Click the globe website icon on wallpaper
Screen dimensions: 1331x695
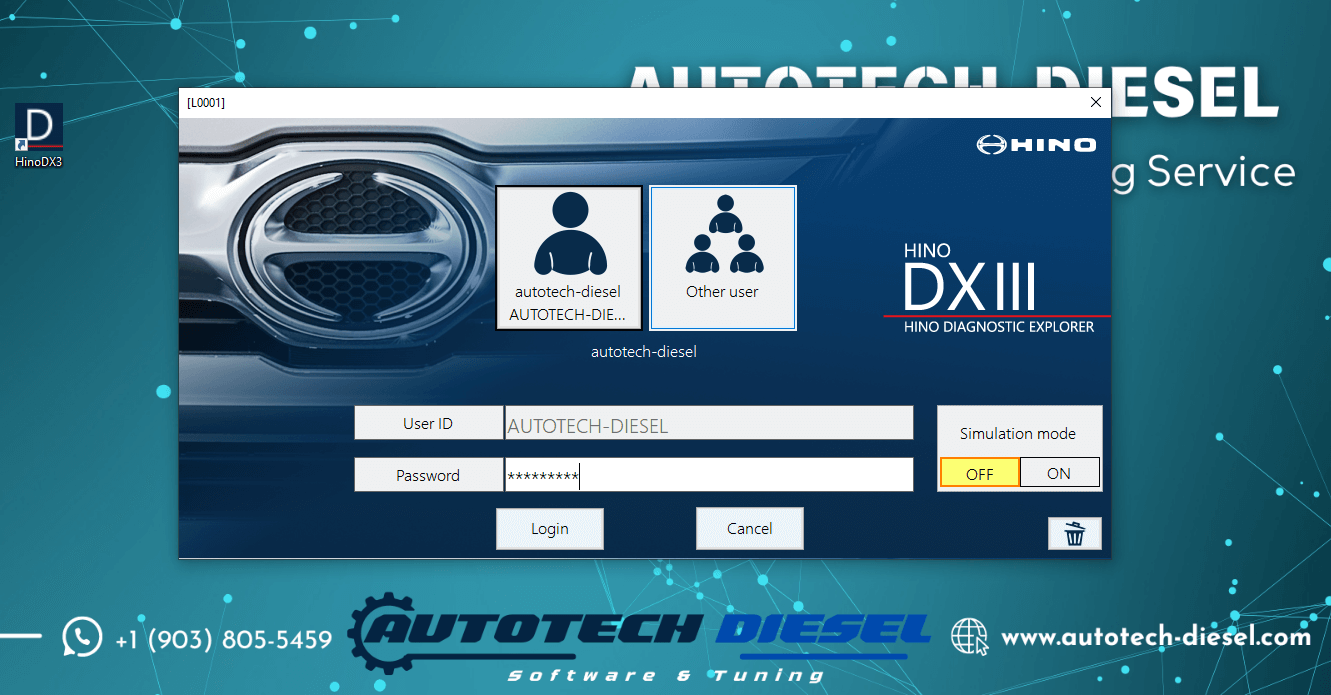(x=969, y=637)
